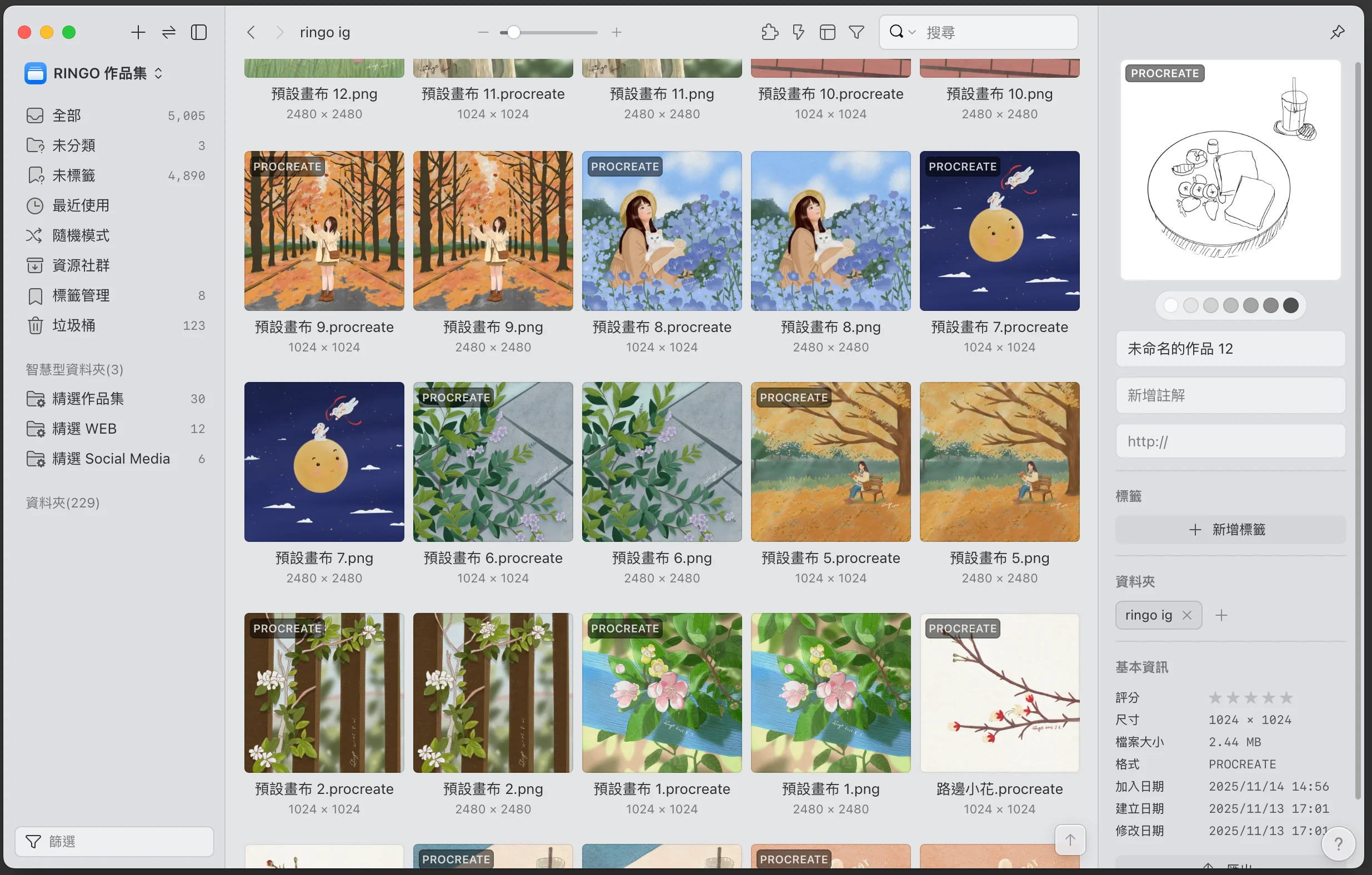The height and width of the screenshot is (875, 1372).
Task: Click the filter funnel toolbar icon
Action: [857, 32]
